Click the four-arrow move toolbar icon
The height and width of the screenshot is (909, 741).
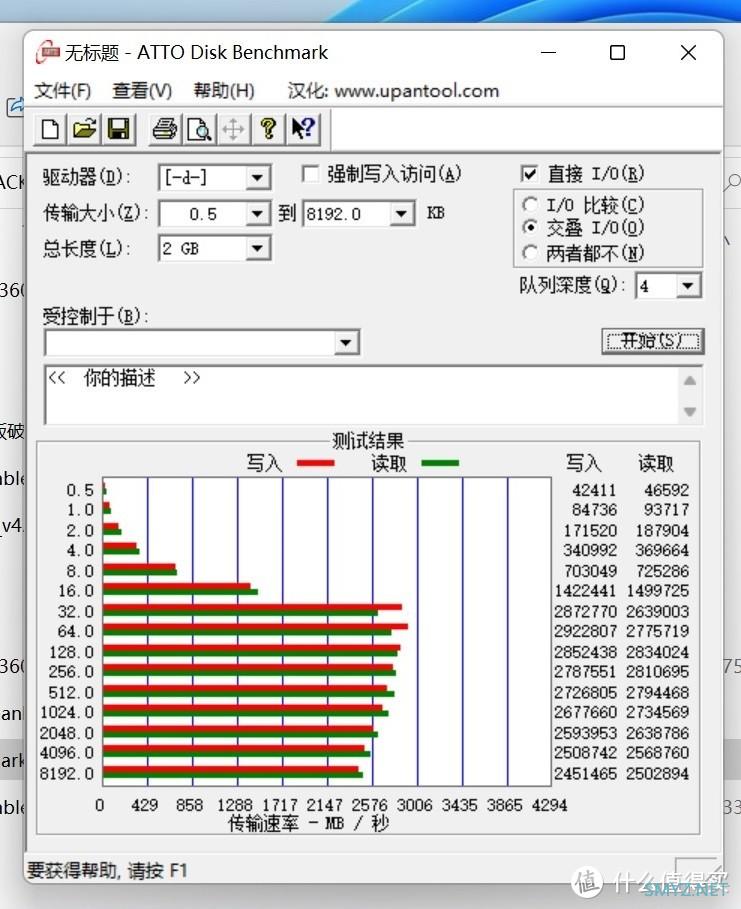click(x=234, y=129)
